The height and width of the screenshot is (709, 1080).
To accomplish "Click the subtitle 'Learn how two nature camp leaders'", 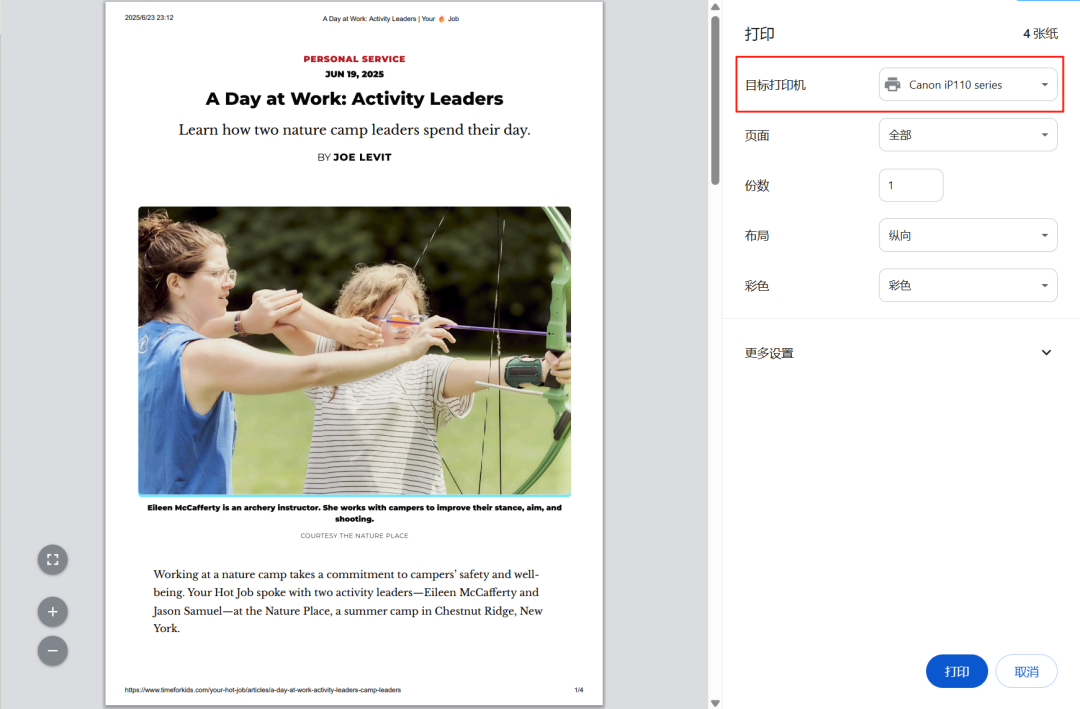I will pyautogui.click(x=354, y=130).
